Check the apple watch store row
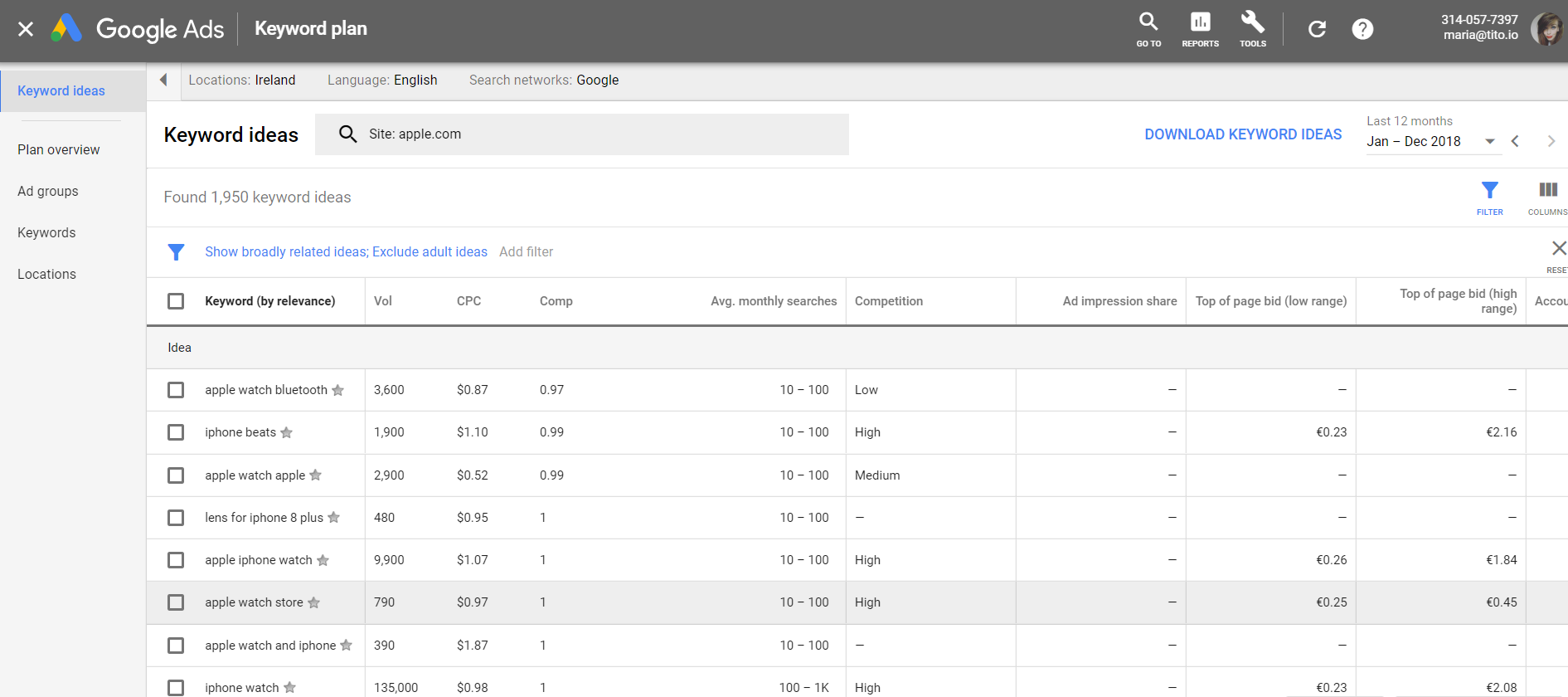The image size is (1568, 697). click(x=176, y=602)
